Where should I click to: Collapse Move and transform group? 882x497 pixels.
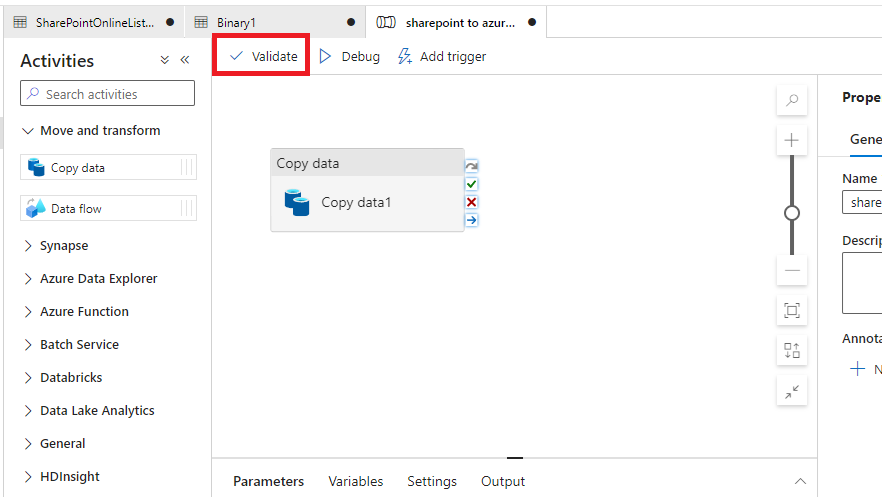coord(91,130)
